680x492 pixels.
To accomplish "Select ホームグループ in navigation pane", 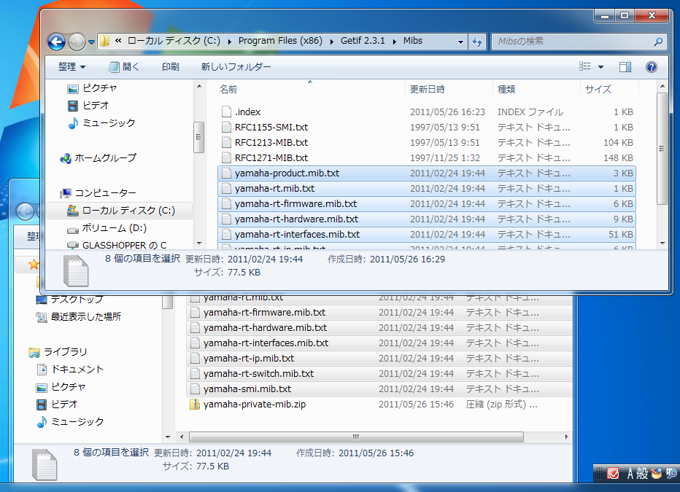I will (x=98, y=158).
